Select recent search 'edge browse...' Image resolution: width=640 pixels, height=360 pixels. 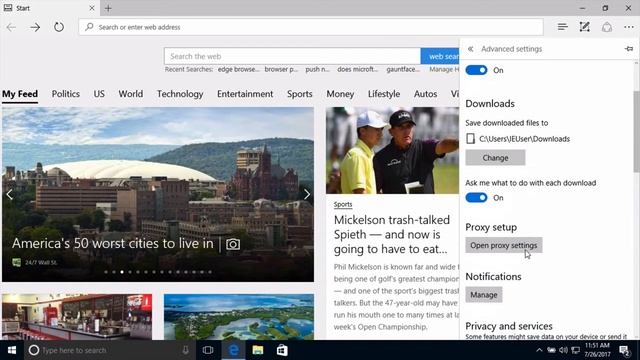click(238, 69)
